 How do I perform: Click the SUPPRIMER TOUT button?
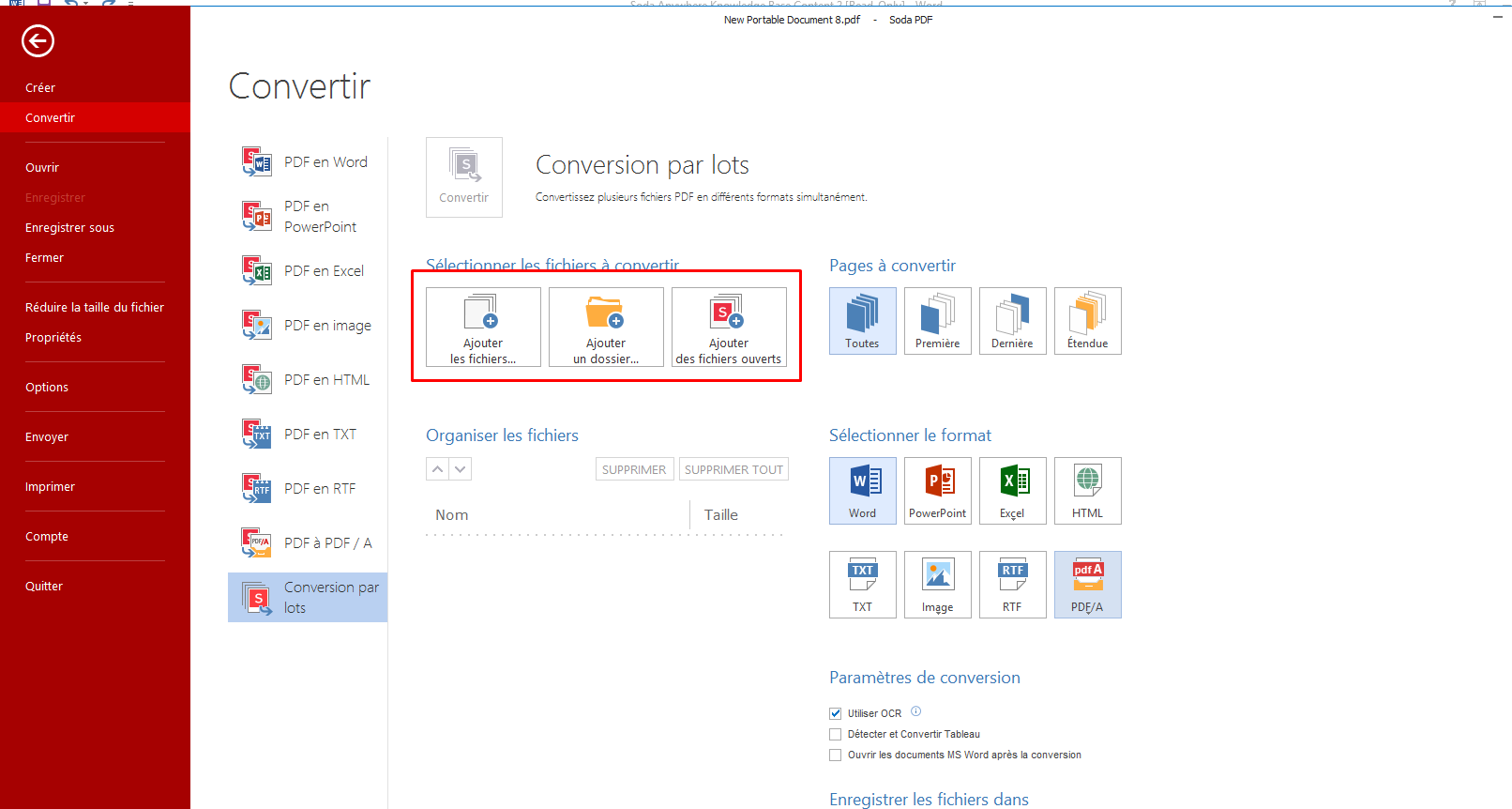pos(733,469)
